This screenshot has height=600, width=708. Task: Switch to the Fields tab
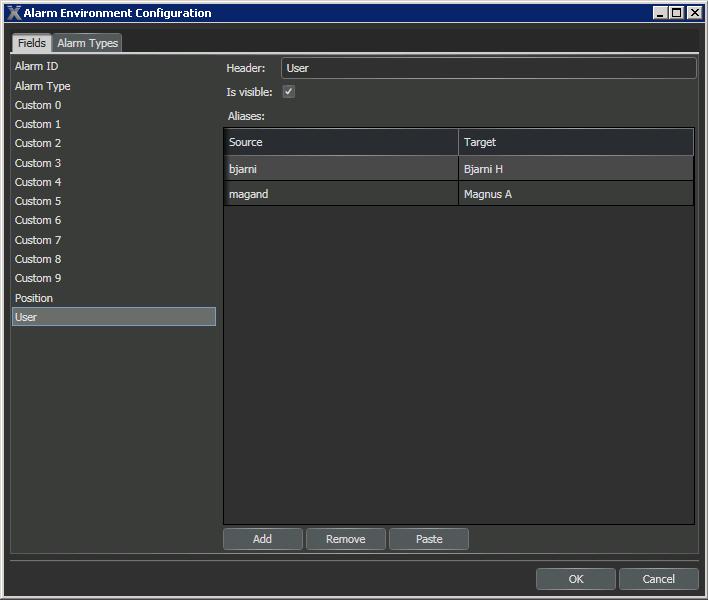pyautogui.click(x=32, y=43)
